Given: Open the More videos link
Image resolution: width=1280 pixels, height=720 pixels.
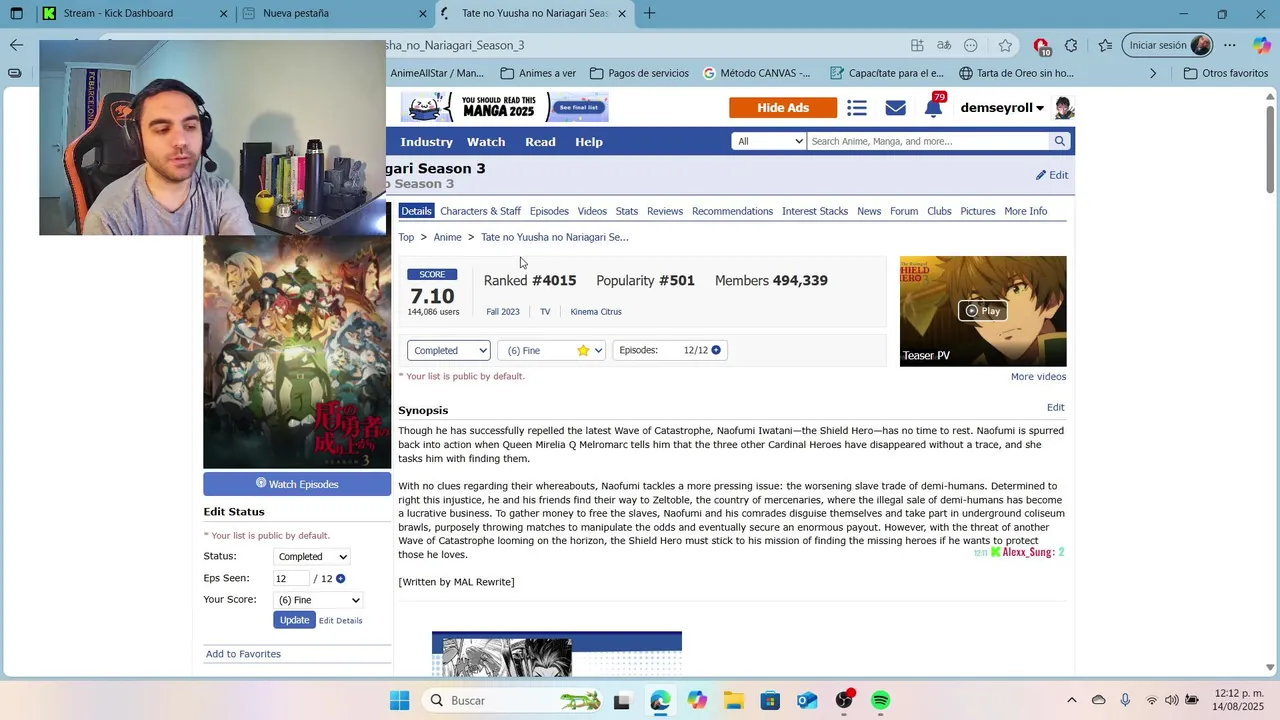Looking at the screenshot, I should tap(1038, 377).
